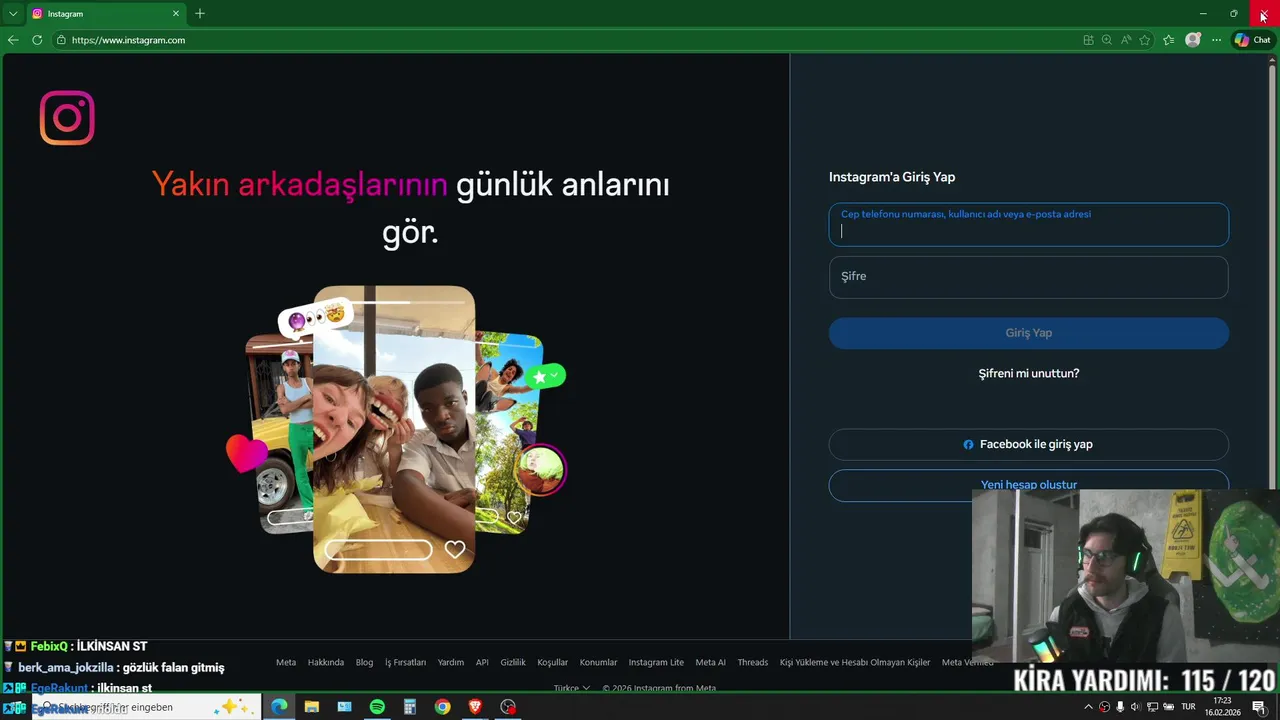Open Google Chrome from taskbar
The height and width of the screenshot is (720, 1280).
[x=442, y=707]
